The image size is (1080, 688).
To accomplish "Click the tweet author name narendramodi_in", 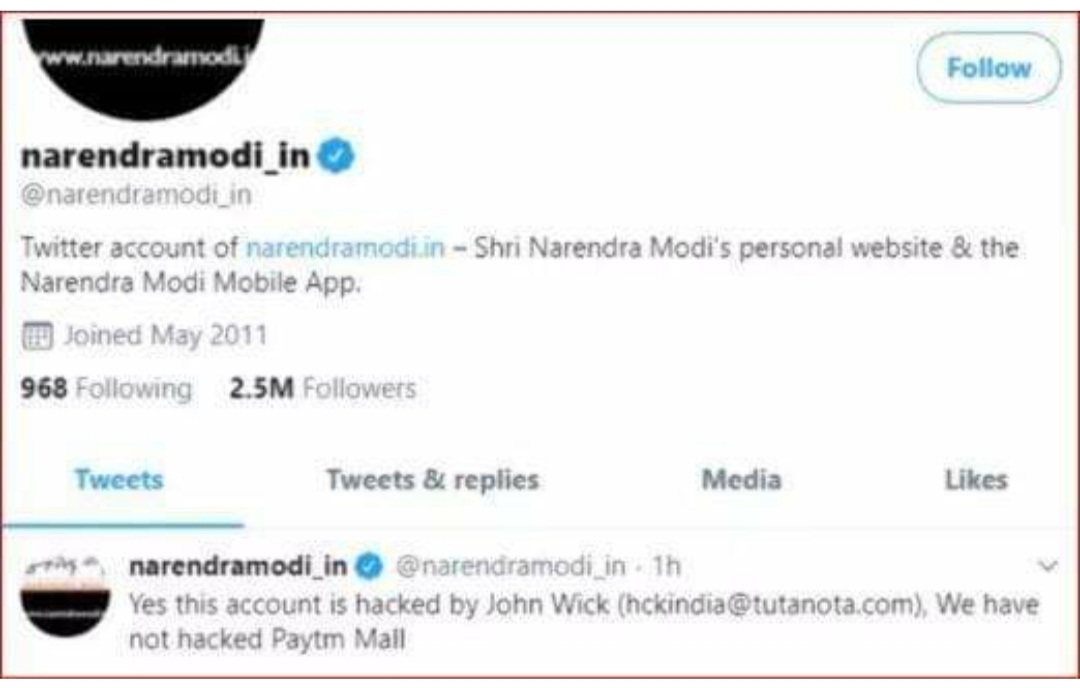I will click(238, 567).
